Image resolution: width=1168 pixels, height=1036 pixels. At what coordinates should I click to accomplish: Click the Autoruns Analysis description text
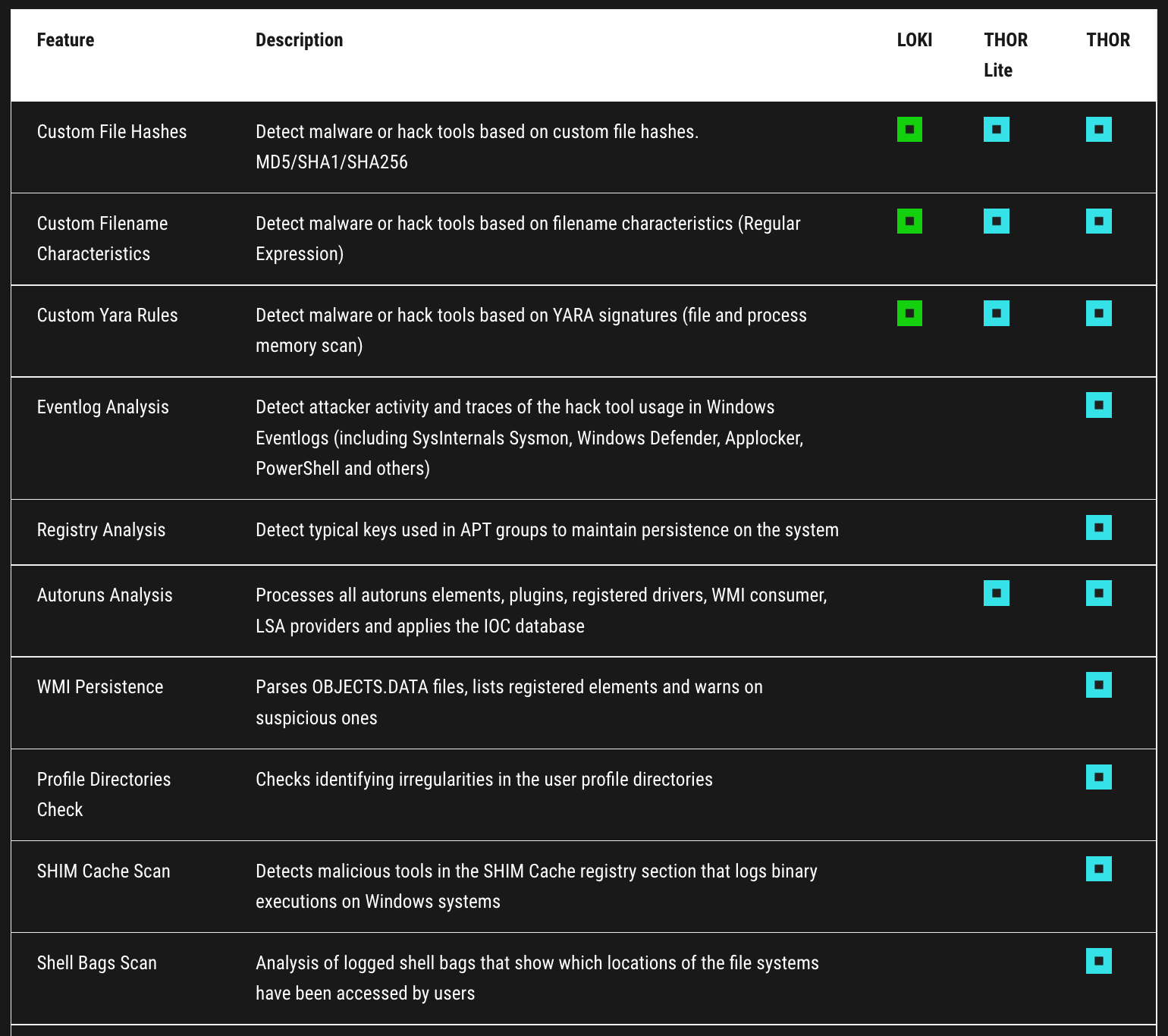[541, 611]
